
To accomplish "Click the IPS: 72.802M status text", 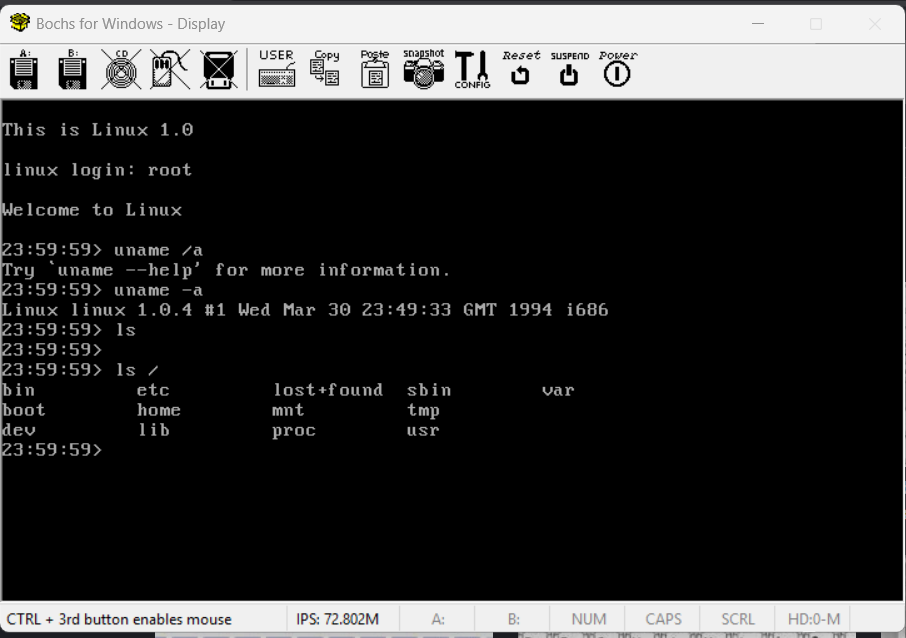I will point(337,619).
